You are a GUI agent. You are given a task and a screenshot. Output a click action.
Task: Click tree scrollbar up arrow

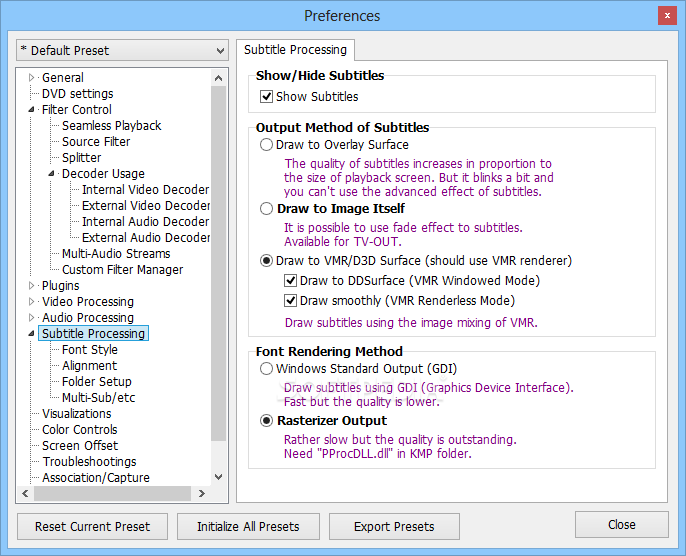coord(219,78)
